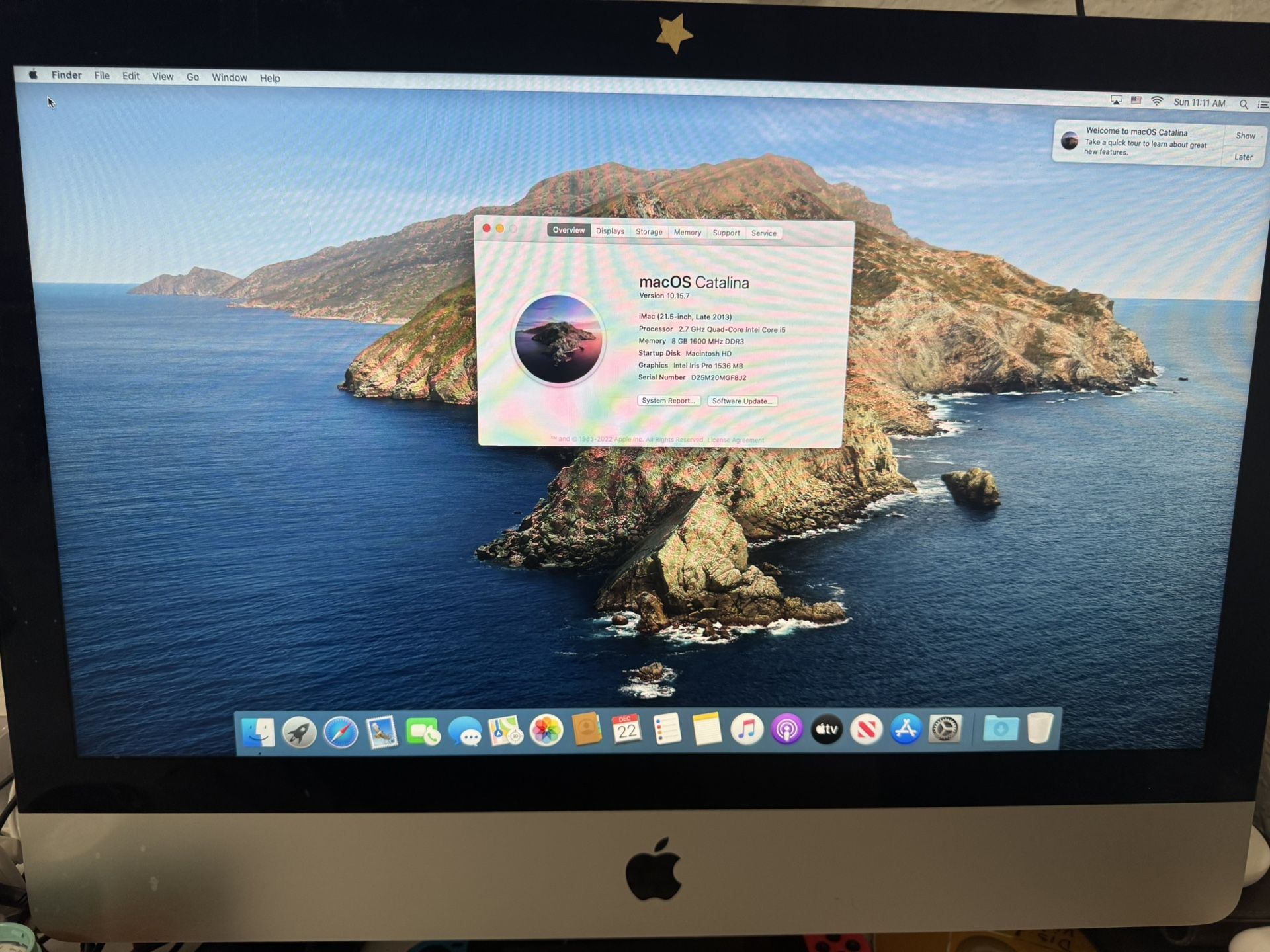Screen dimensions: 1270x952
Task: Click serial number D25M20MGF8J2
Action: 718,377
